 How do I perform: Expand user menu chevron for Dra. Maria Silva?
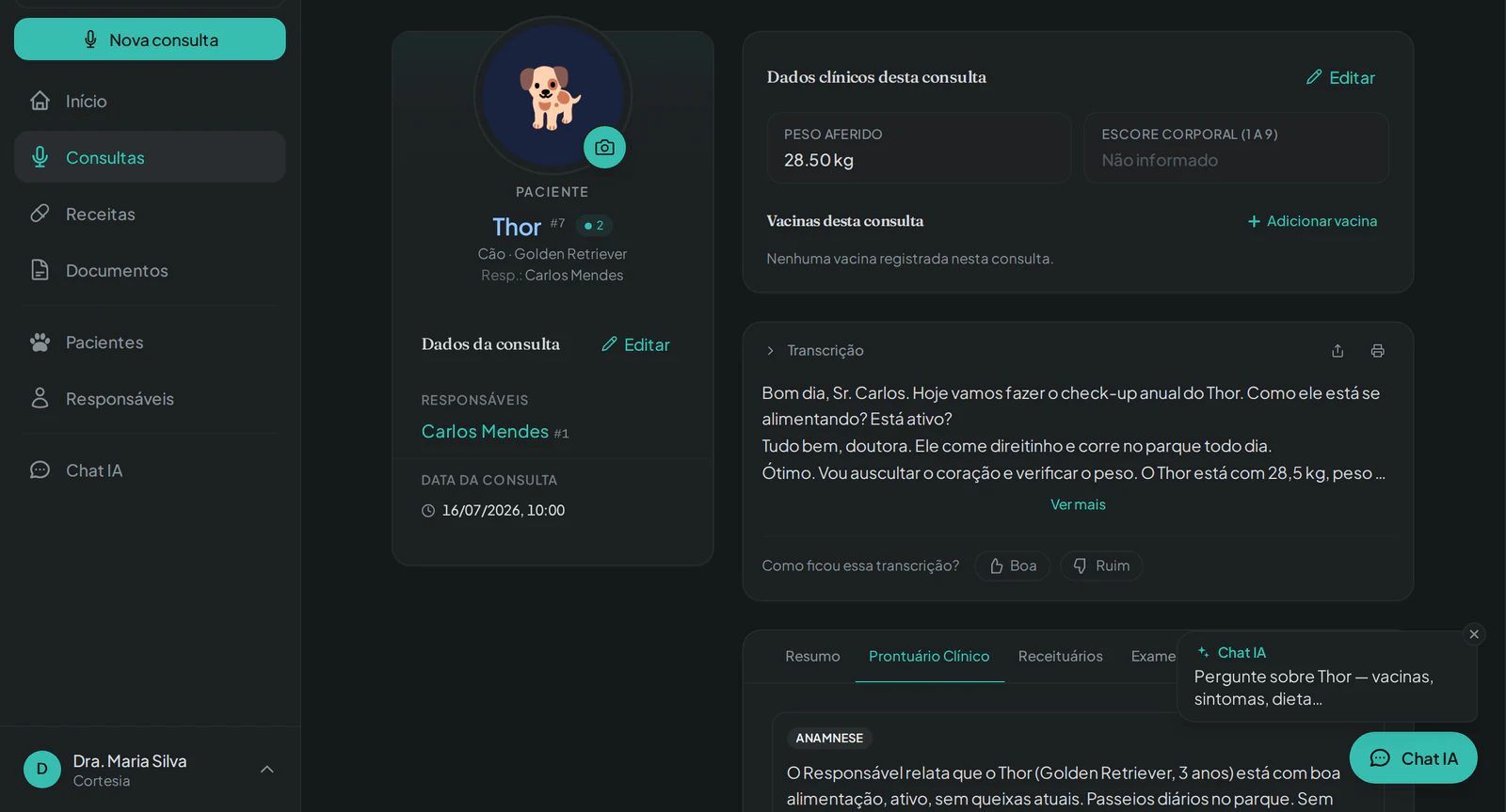click(x=267, y=770)
